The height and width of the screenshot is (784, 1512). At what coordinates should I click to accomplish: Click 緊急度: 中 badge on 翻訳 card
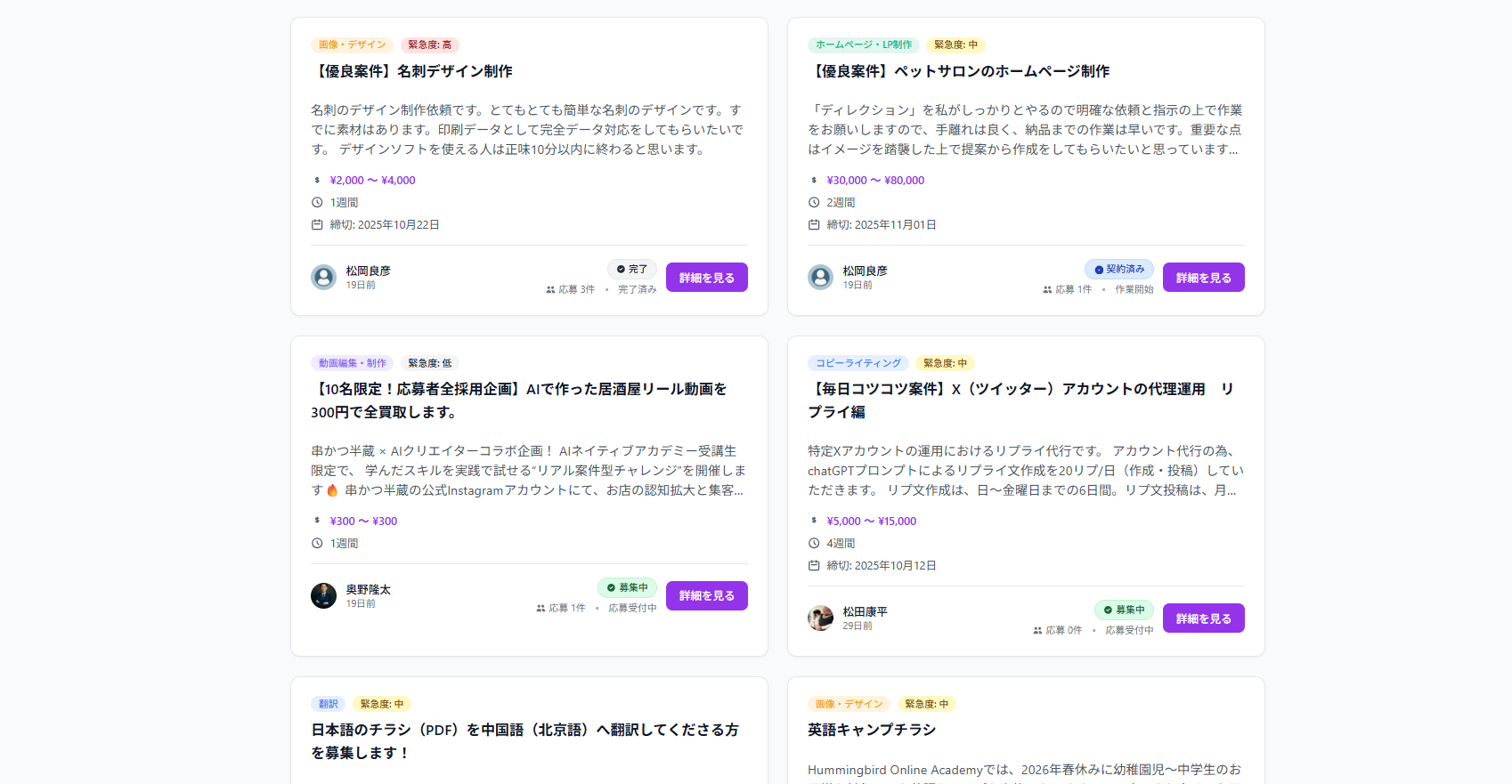(x=382, y=704)
